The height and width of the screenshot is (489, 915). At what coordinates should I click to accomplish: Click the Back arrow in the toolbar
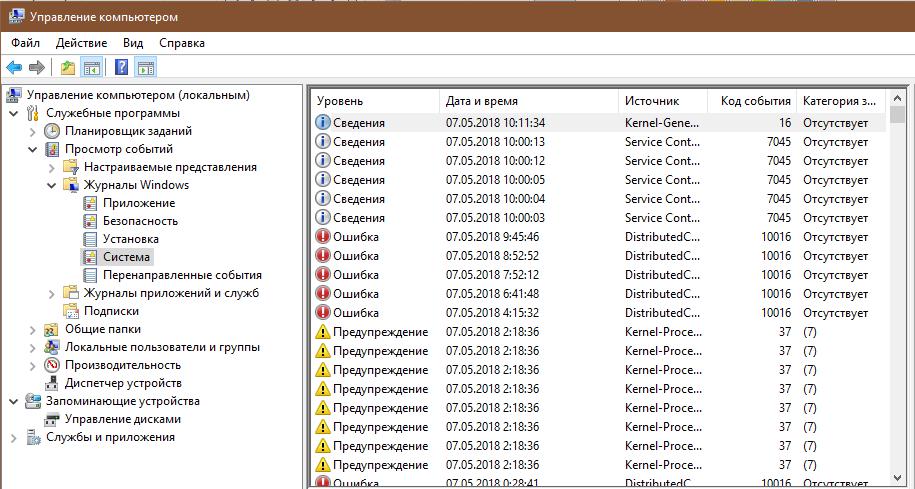14,68
